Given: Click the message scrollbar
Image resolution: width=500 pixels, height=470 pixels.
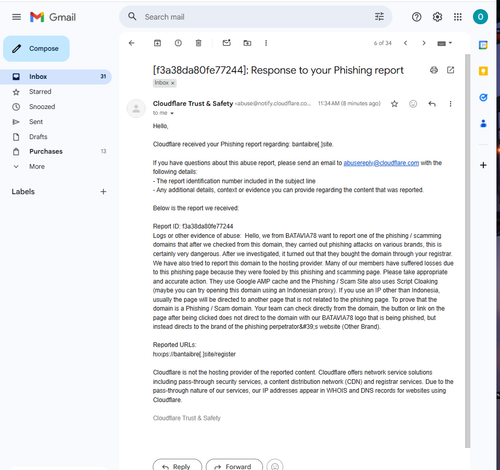Looking at the screenshot, I should click(467, 251).
